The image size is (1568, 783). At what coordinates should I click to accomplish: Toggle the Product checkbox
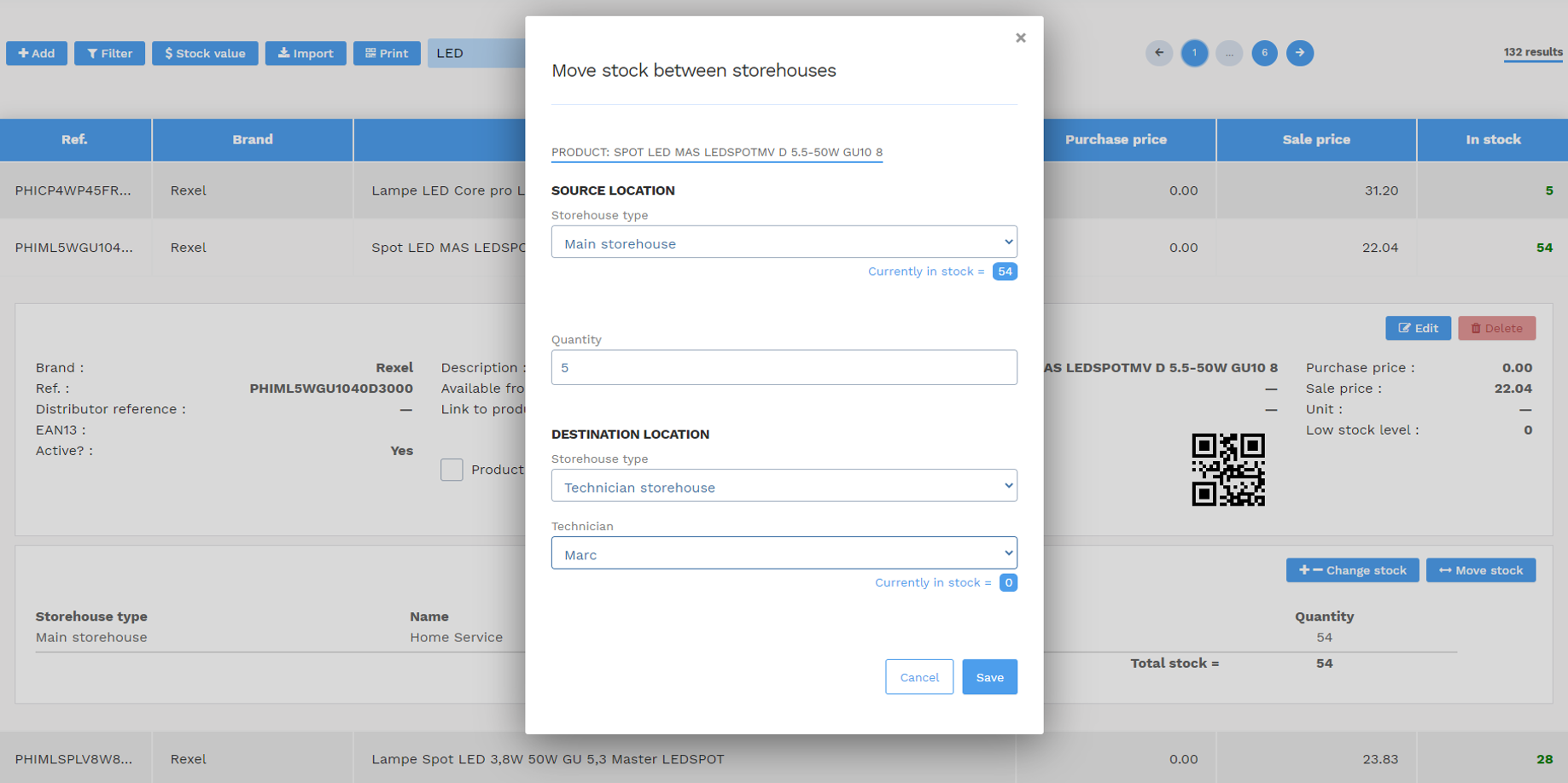pos(452,470)
